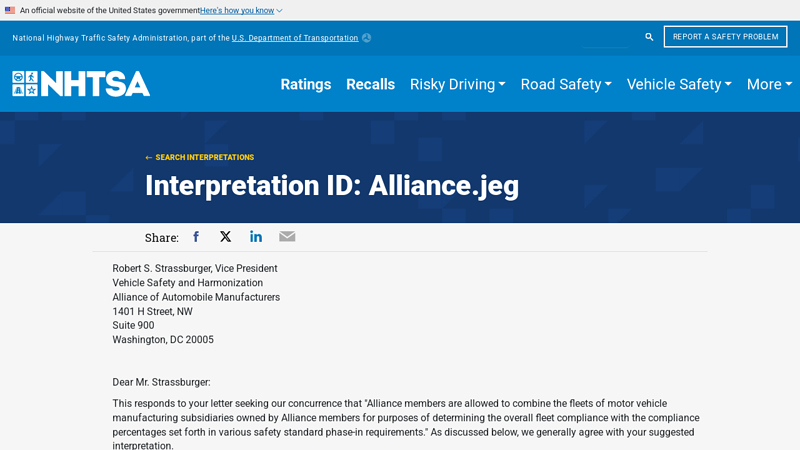The height and width of the screenshot is (450, 800).
Task: Open "Here's how you know" link
Action: point(237,10)
